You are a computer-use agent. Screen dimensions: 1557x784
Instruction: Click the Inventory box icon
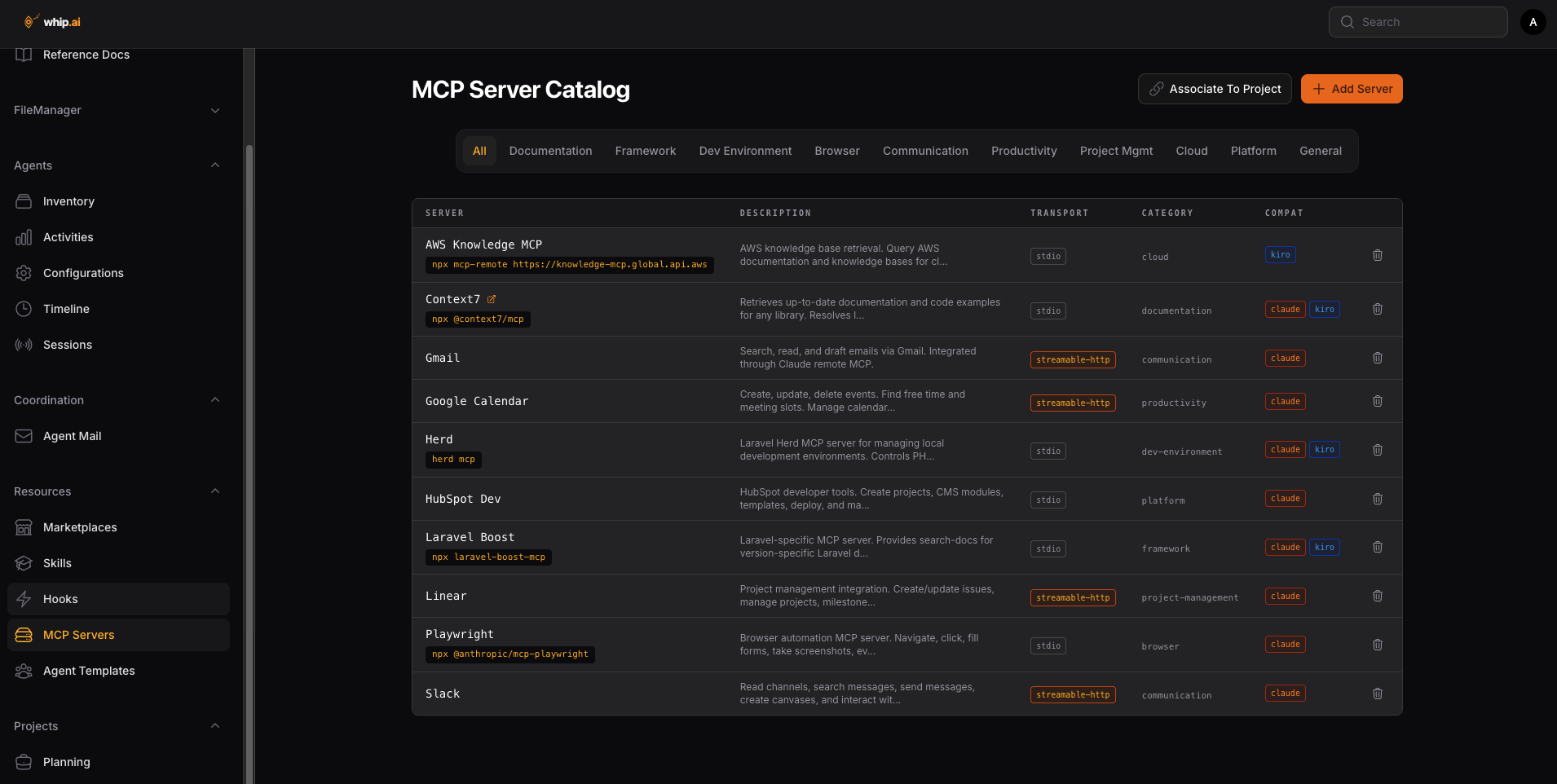pyautogui.click(x=24, y=200)
